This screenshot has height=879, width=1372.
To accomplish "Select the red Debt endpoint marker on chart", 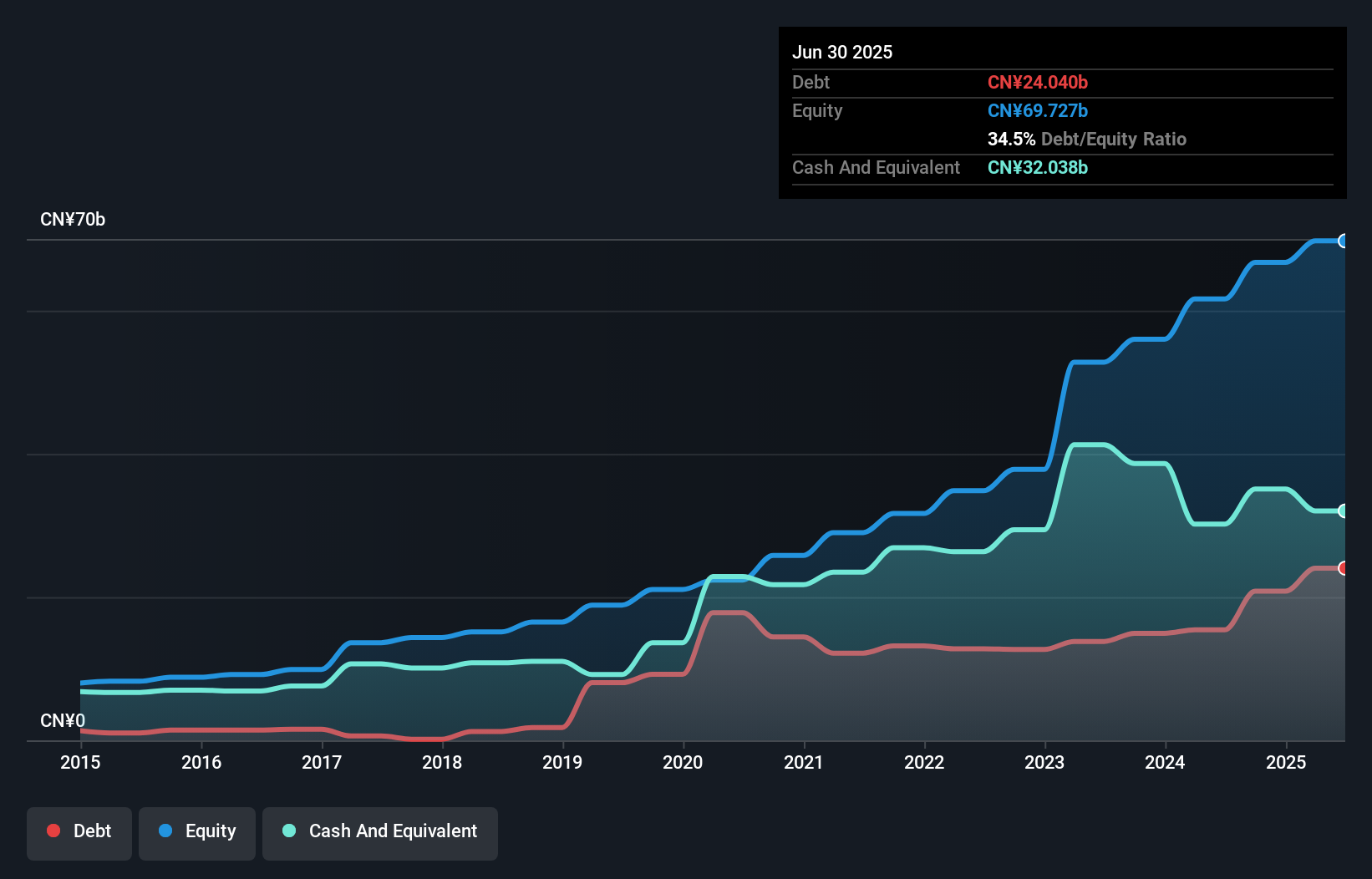I will pos(1344,568).
